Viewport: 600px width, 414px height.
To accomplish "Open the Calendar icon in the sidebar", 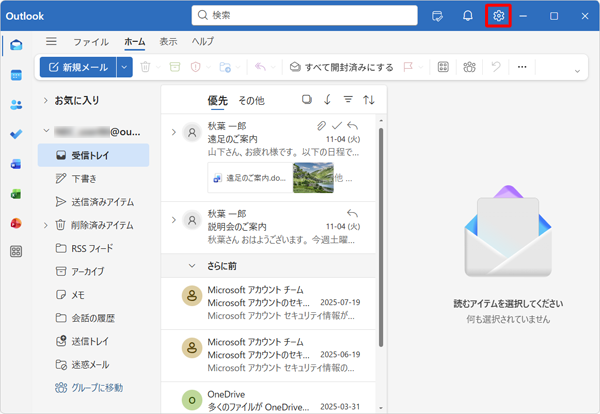I will (x=16, y=75).
